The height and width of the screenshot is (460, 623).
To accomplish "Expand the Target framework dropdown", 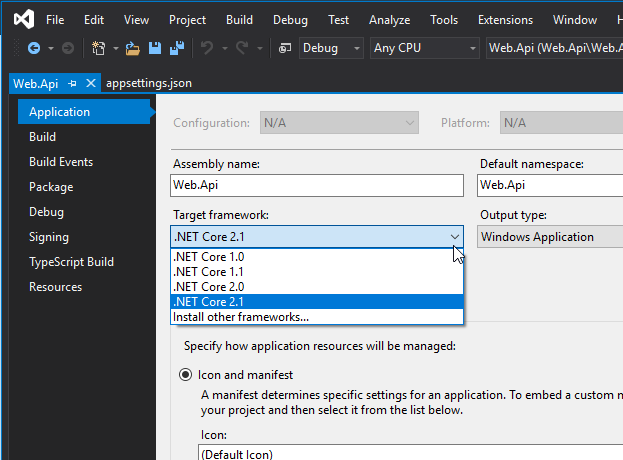I will tap(455, 237).
